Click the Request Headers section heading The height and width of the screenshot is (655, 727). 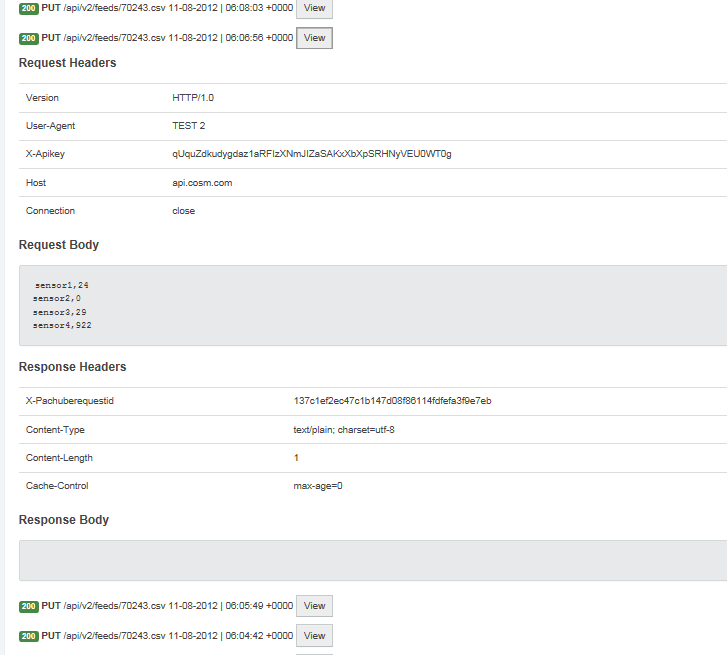click(x=67, y=63)
